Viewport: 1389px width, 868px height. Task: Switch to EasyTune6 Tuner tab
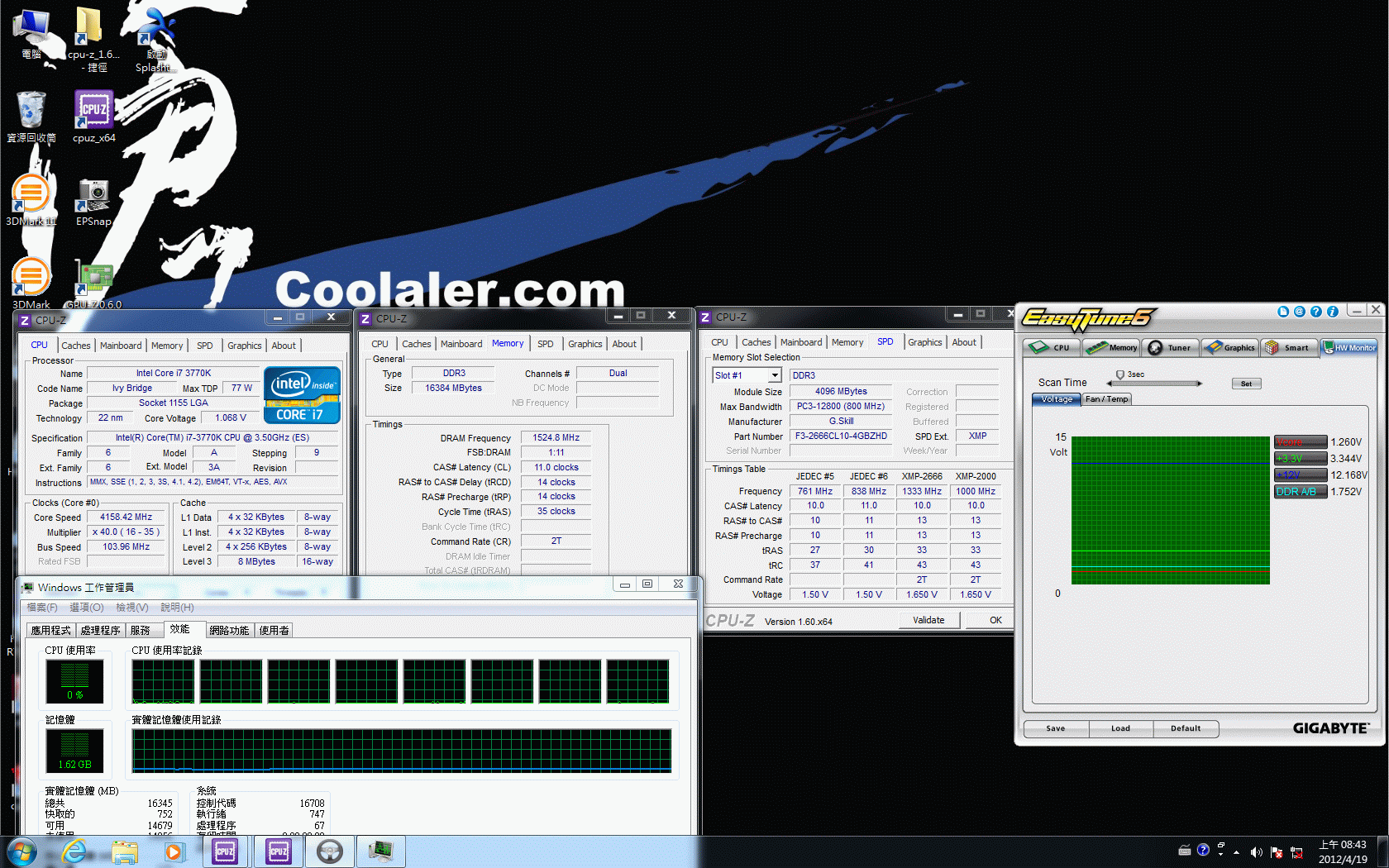[x=1171, y=347]
